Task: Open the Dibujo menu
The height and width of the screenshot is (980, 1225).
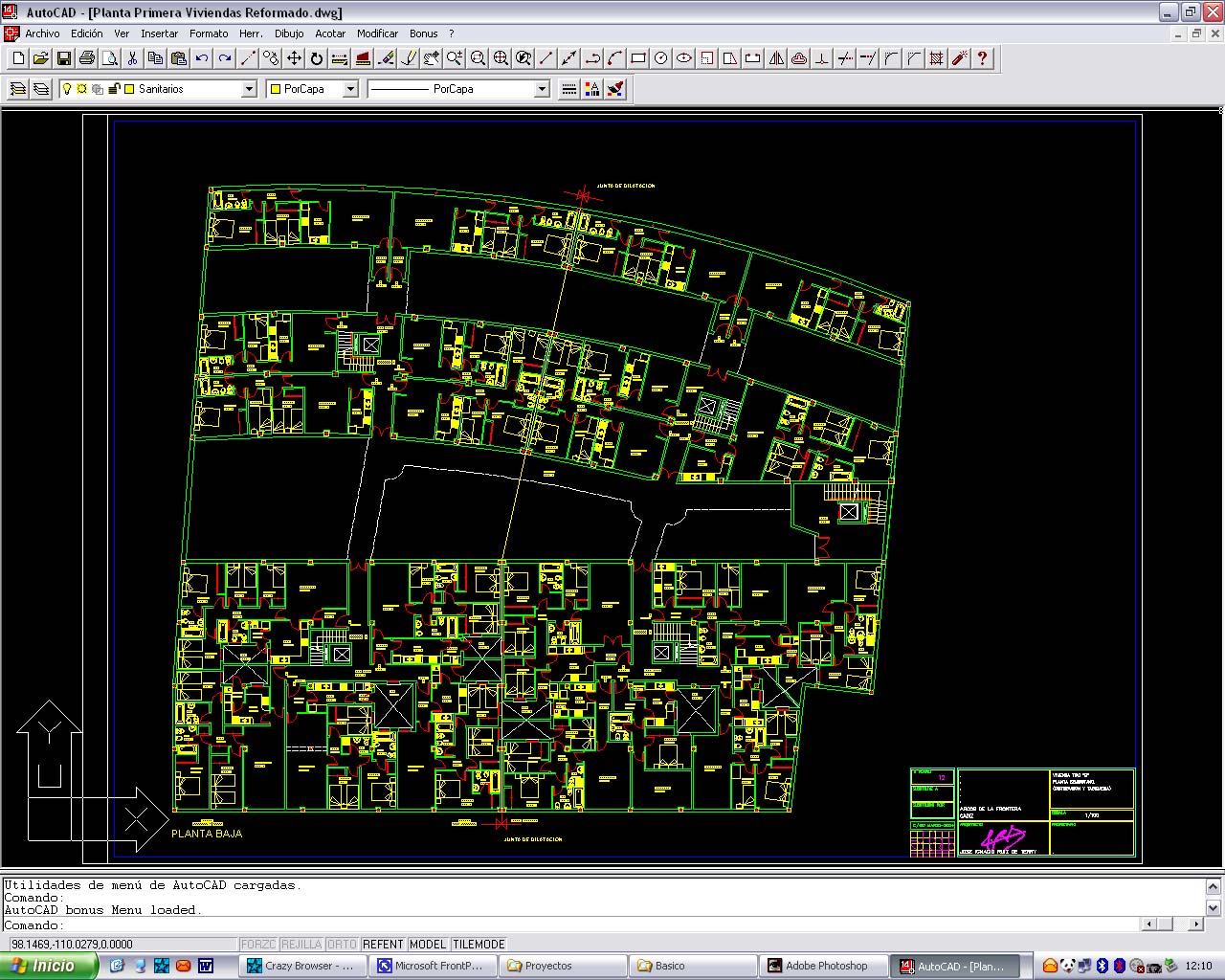Action: (x=289, y=33)
